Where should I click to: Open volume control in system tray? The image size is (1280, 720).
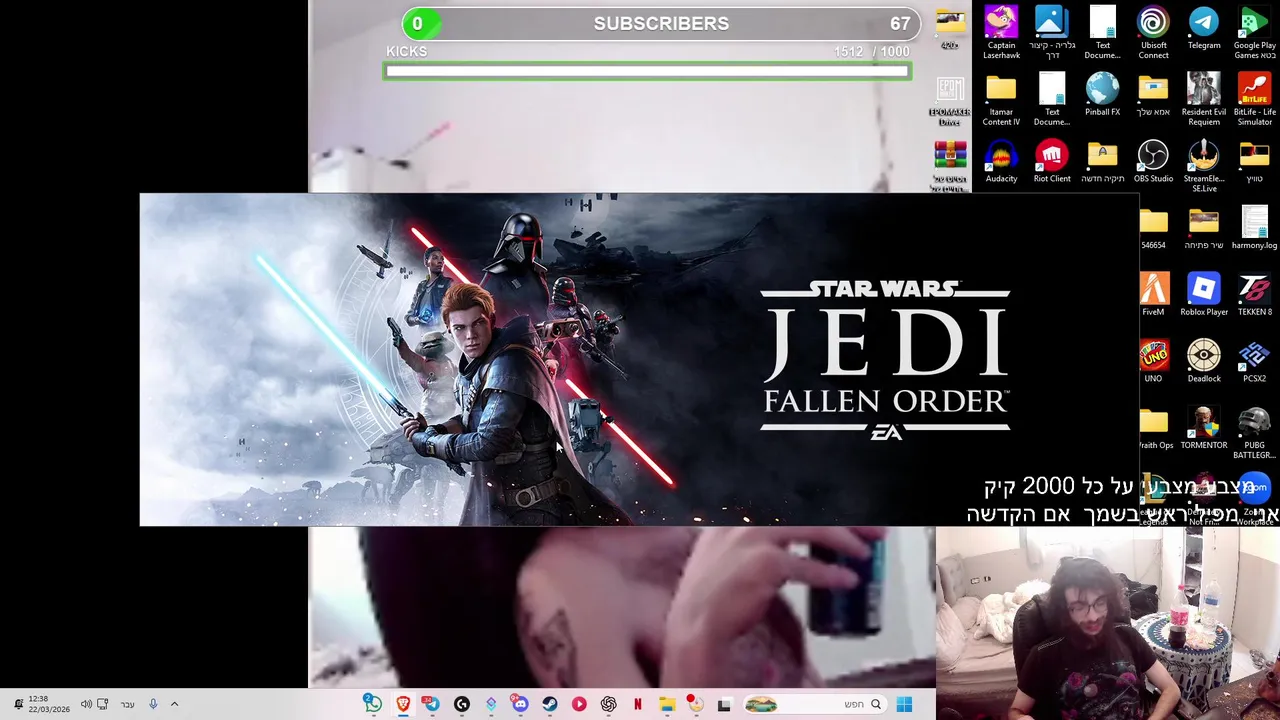86,704
